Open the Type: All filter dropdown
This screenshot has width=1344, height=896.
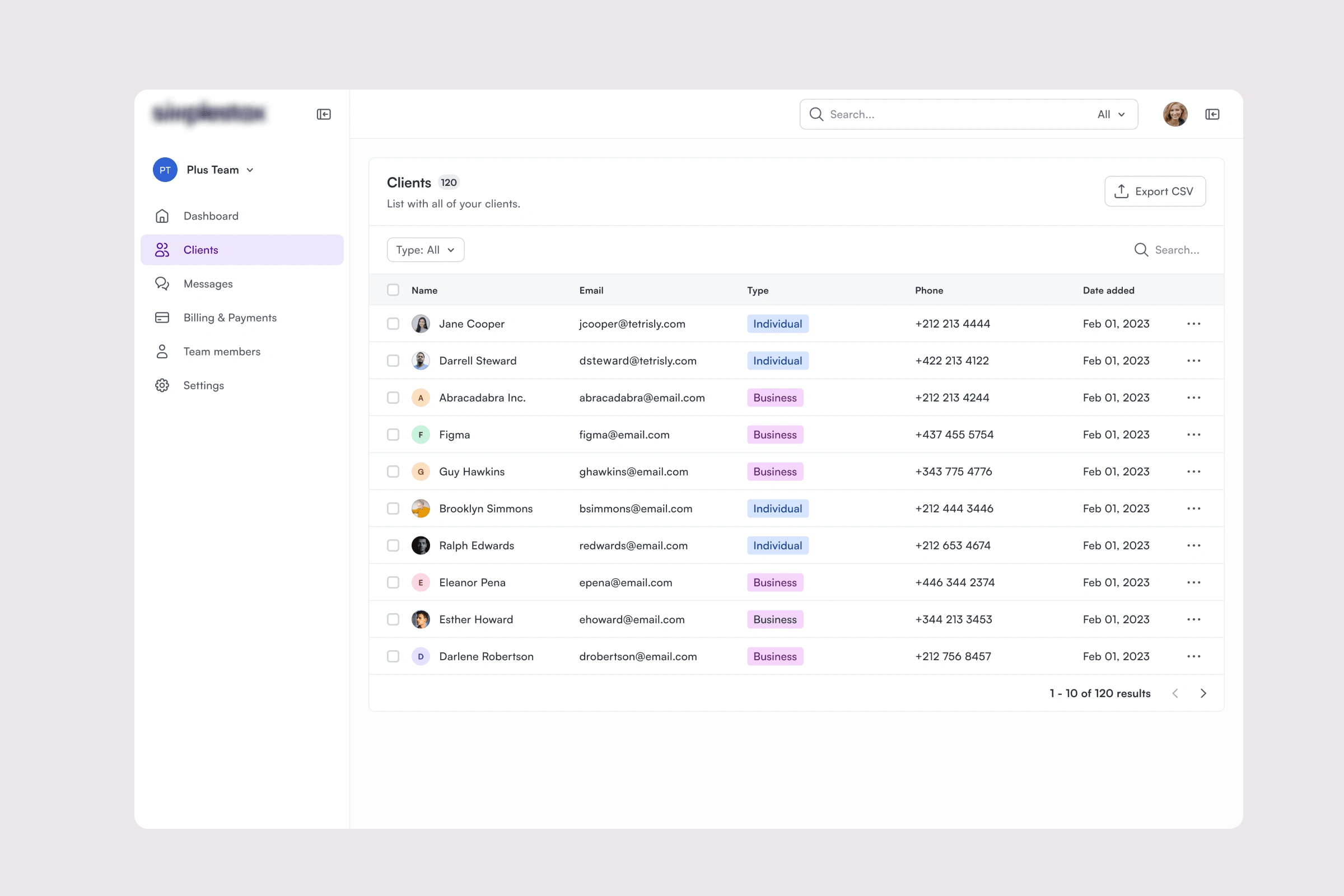(425, 250)
